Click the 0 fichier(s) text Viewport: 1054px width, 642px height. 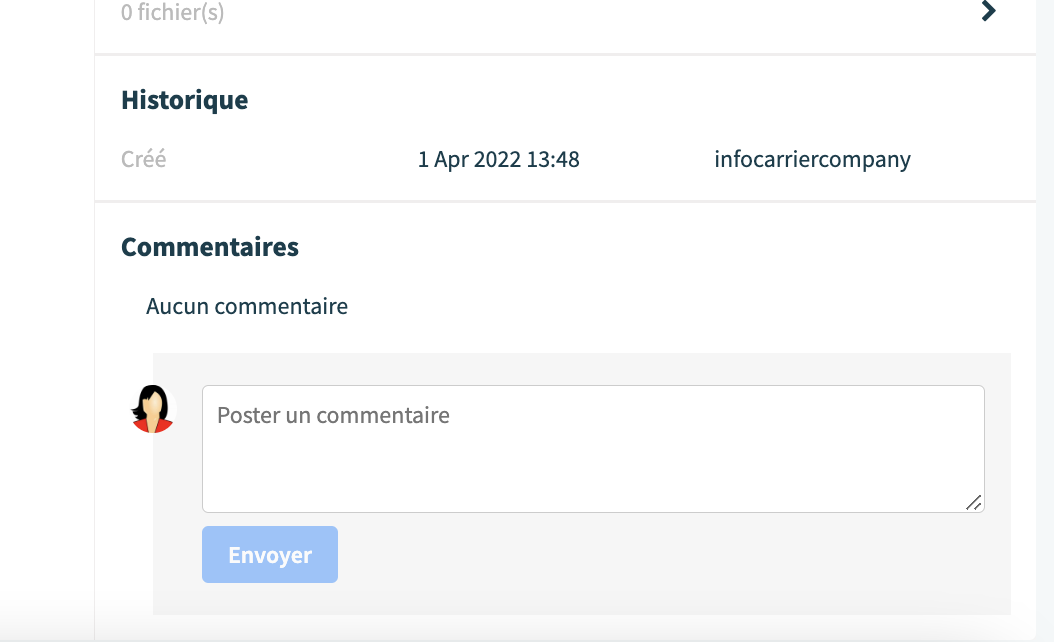pos(172,11)
